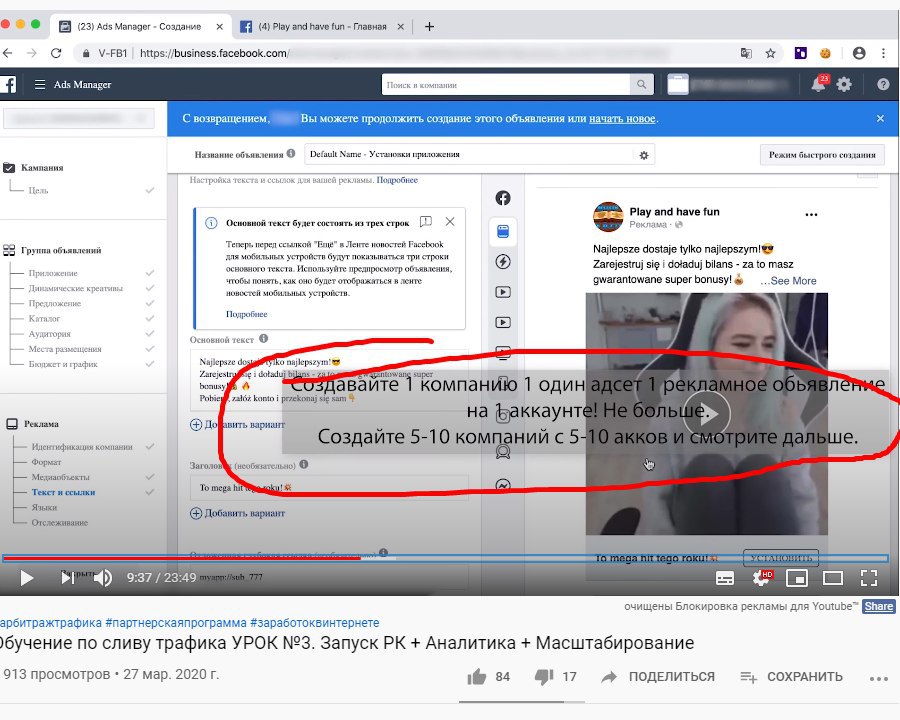This screenshot has height=720, width=900.
Task: Close the three-lines info notice
Action: (x=450, y=222)
